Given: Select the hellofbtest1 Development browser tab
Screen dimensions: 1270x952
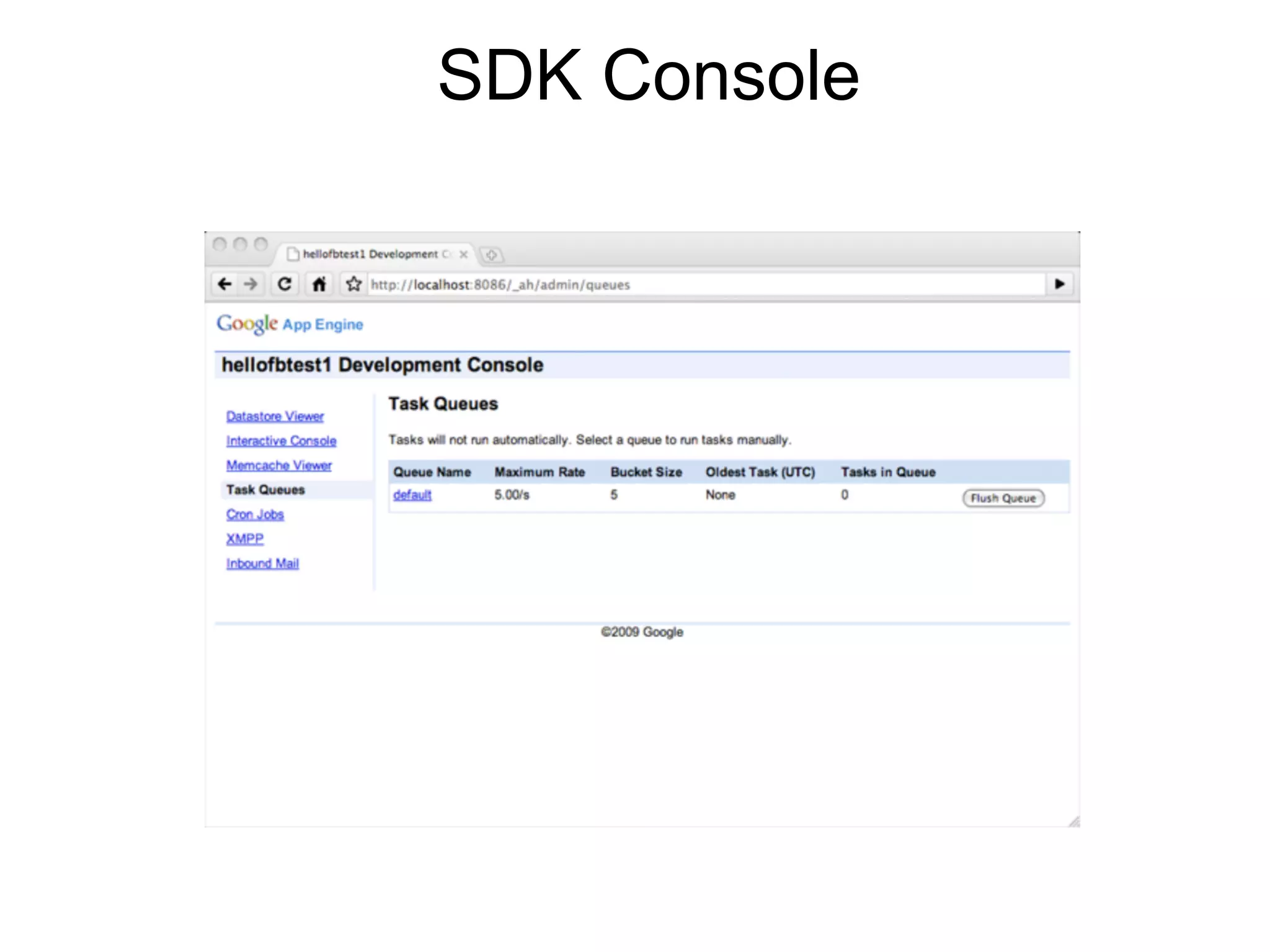Looking at the screenshot, I should click(376, 254).
